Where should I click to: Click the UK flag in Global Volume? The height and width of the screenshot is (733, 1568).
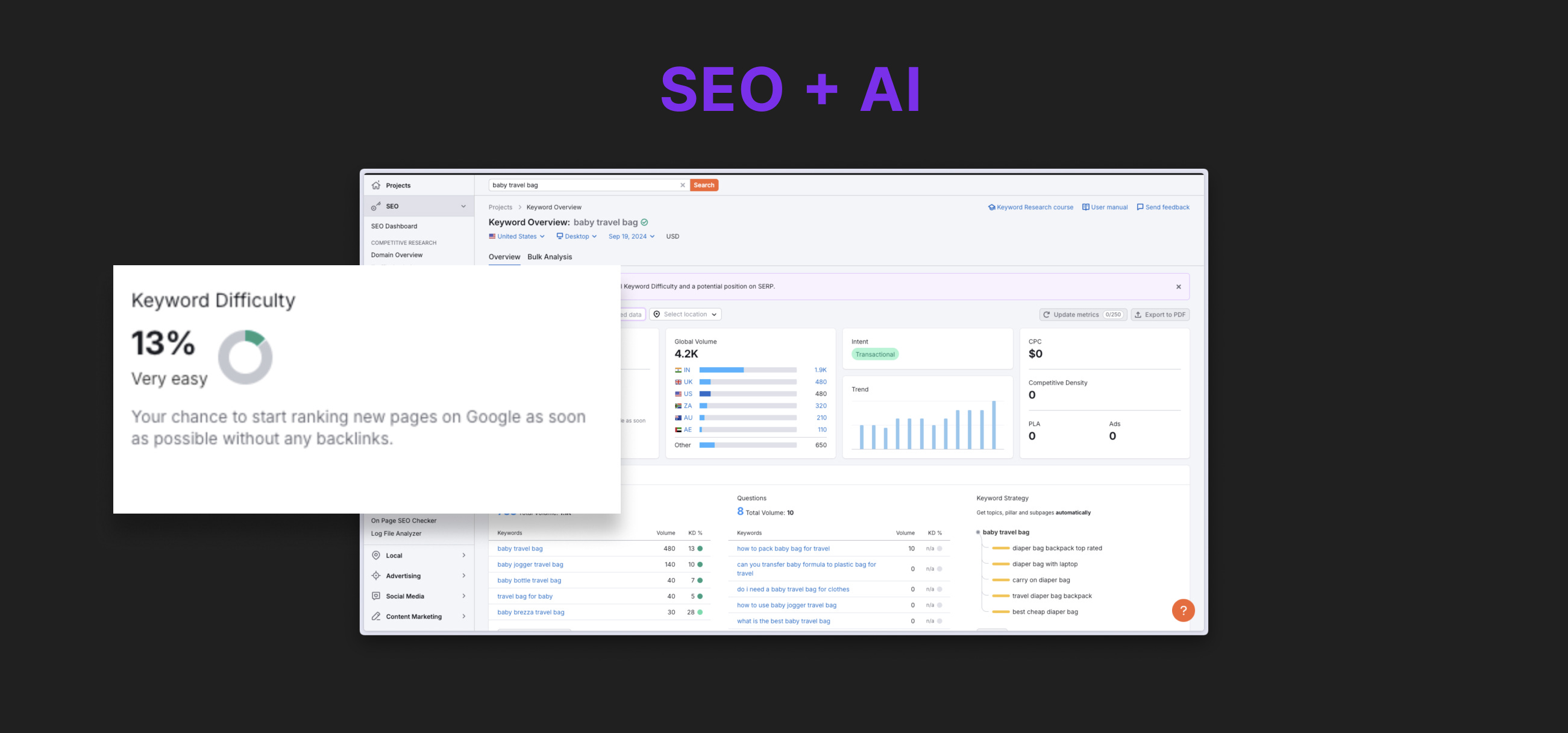point(678,382)
